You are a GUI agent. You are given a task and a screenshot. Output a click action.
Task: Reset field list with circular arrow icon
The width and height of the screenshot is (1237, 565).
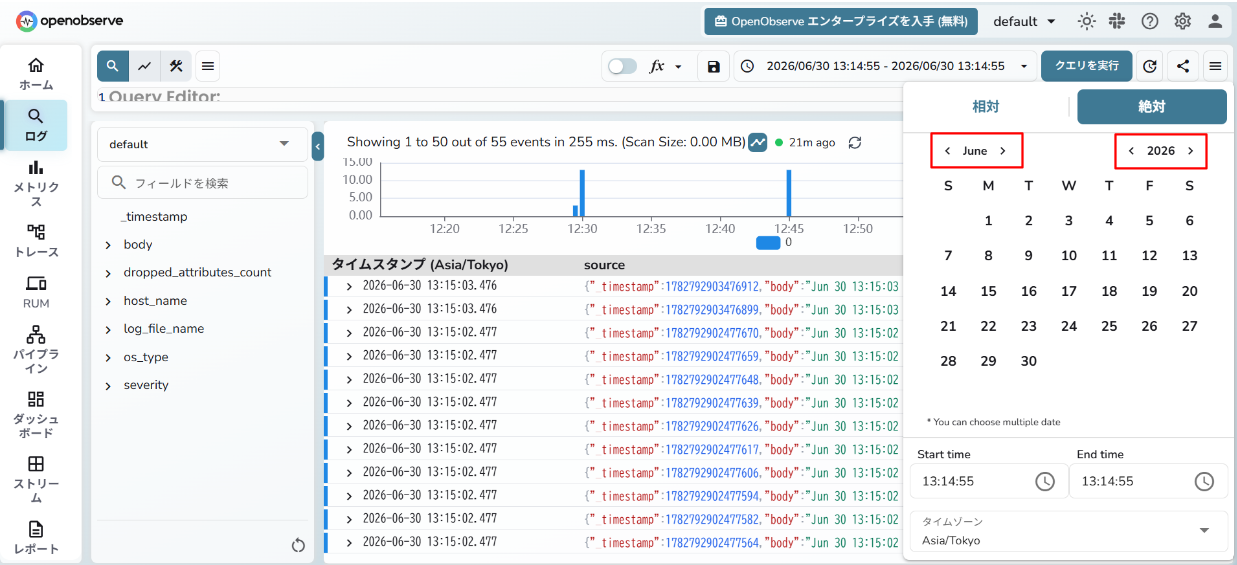(x=298, y=545)
